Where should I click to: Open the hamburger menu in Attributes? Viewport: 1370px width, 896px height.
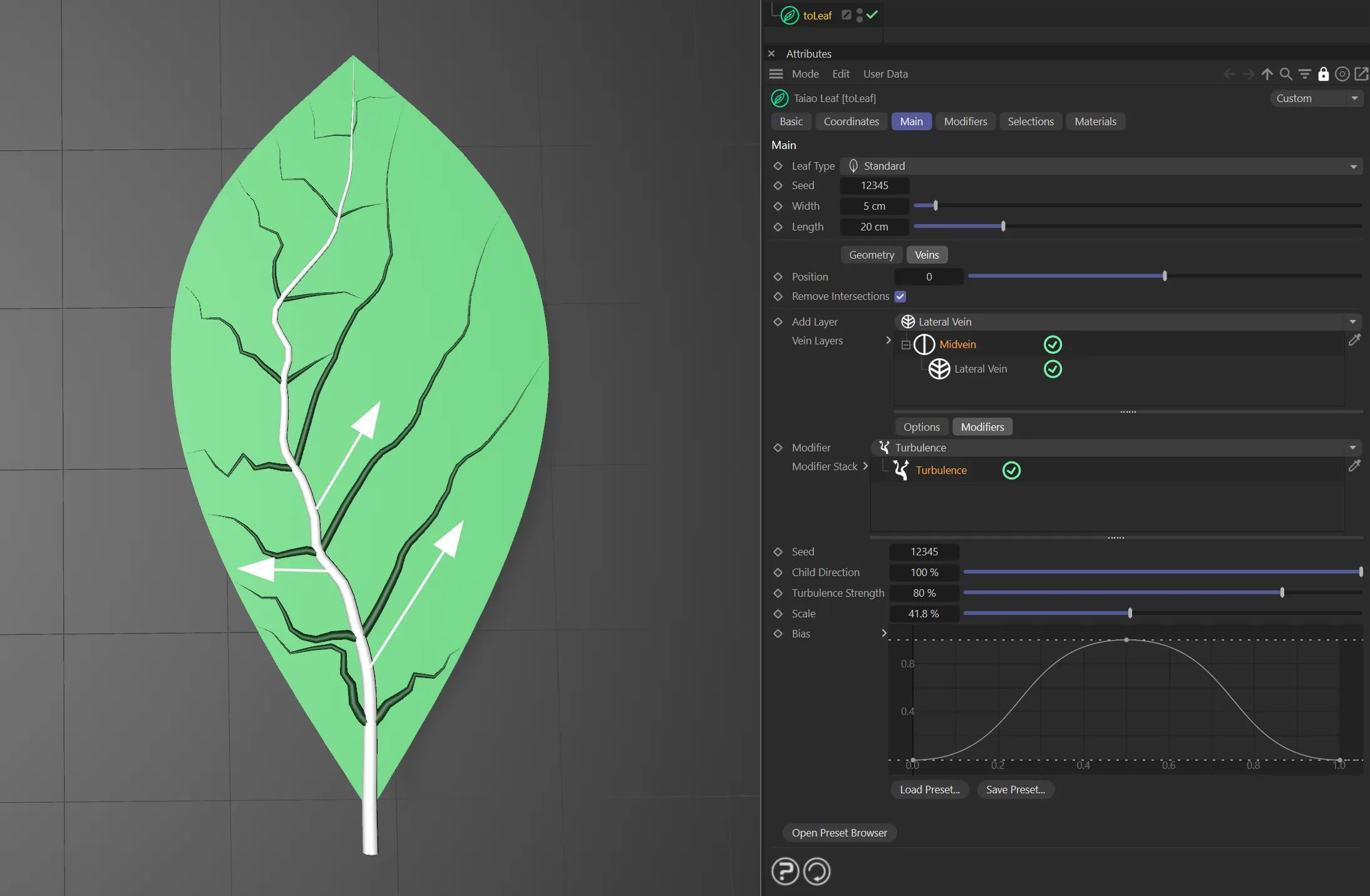[x=776, y=74]
